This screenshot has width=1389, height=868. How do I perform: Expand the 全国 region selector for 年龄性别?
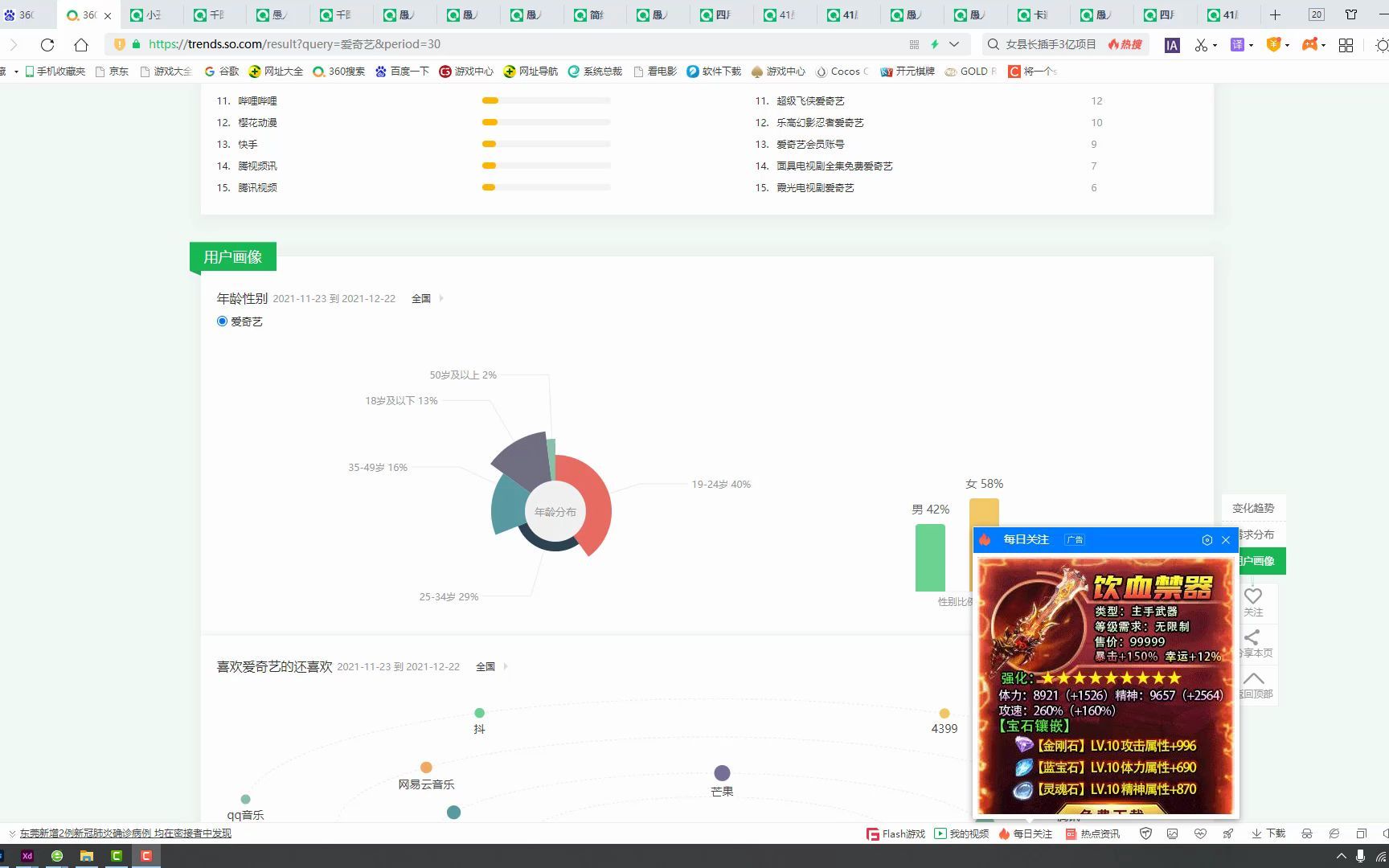click(427, 298)
